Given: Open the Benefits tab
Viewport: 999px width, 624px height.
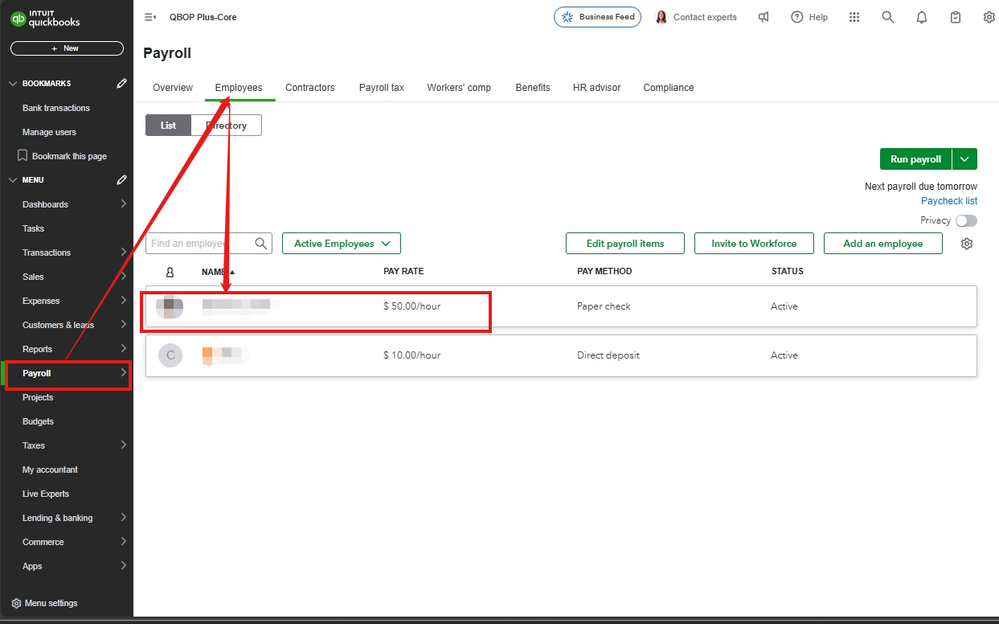Looking at the screenshot, I should [x=533, y=87].
